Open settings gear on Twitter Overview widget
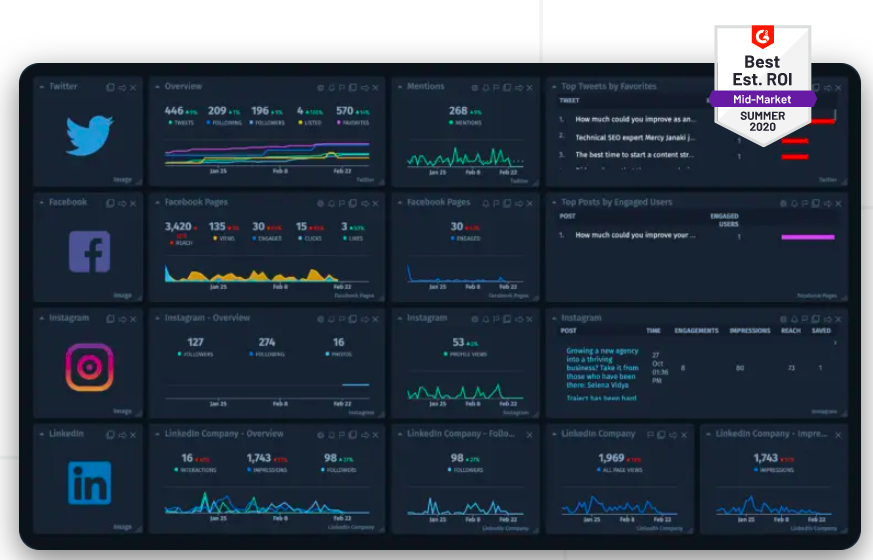This screenshot has height=560, width=873. coord(320,87)
